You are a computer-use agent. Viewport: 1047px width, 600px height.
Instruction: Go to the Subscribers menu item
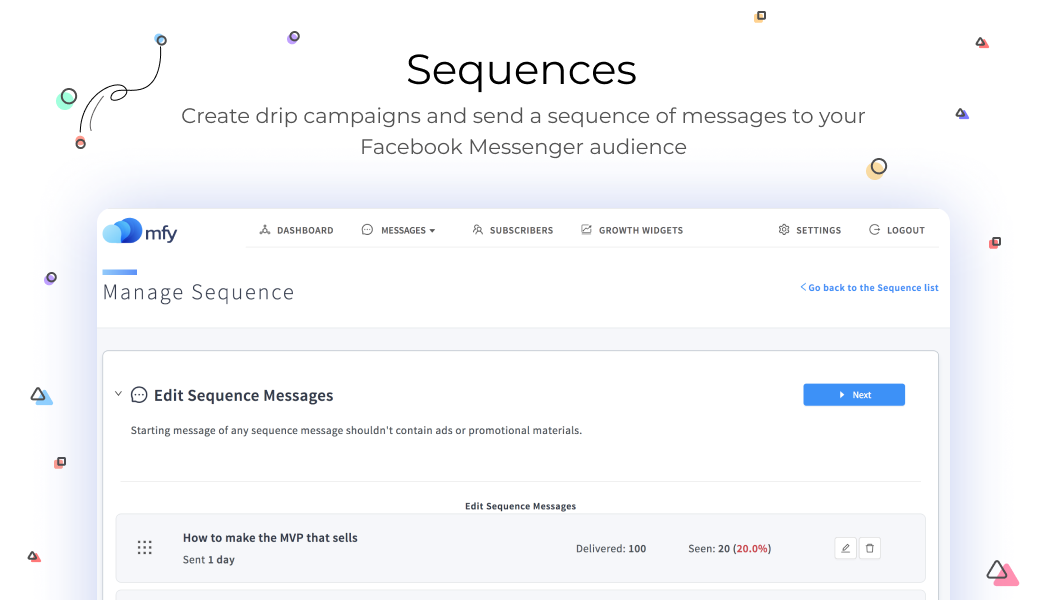521,230
